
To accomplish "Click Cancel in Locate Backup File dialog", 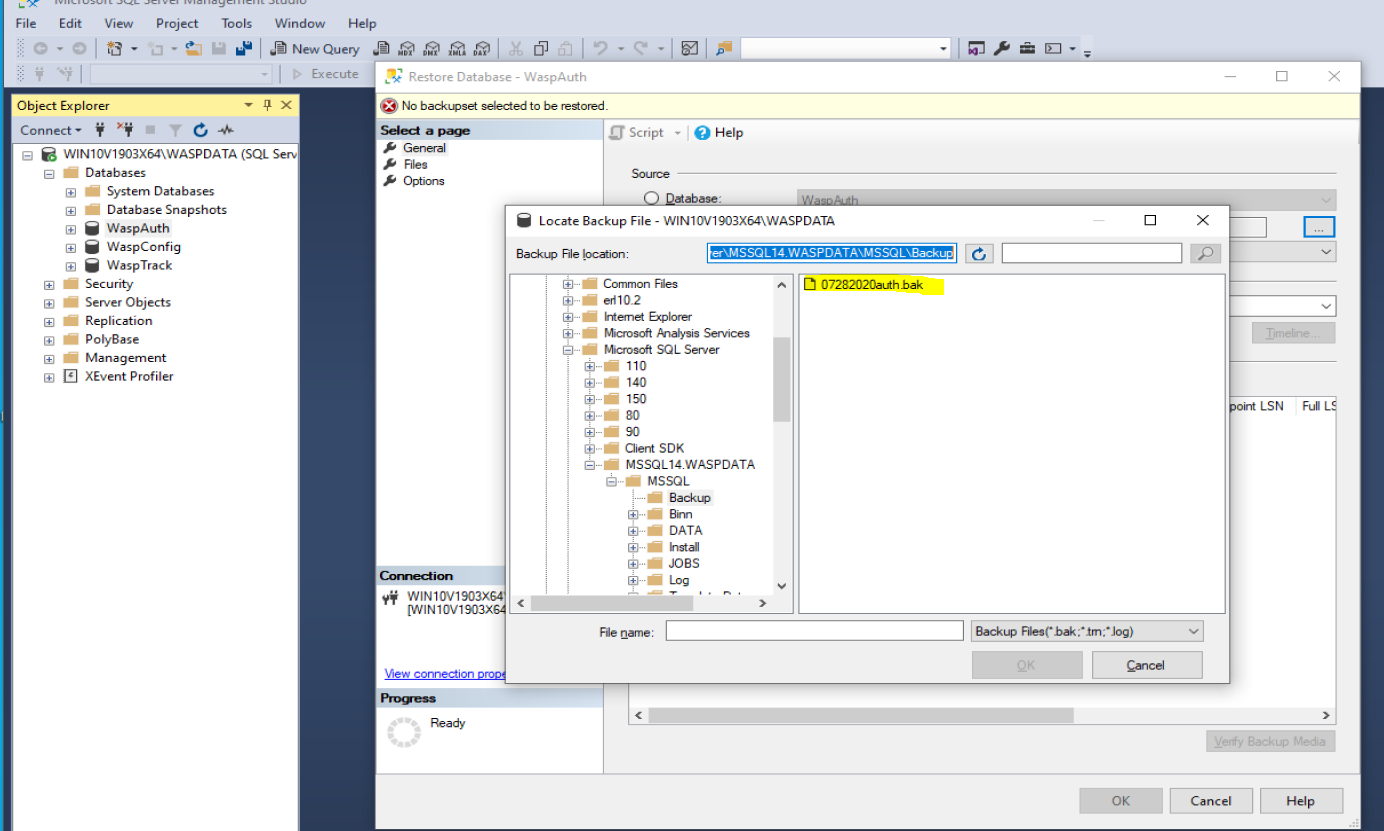I will click(1146, 665).
